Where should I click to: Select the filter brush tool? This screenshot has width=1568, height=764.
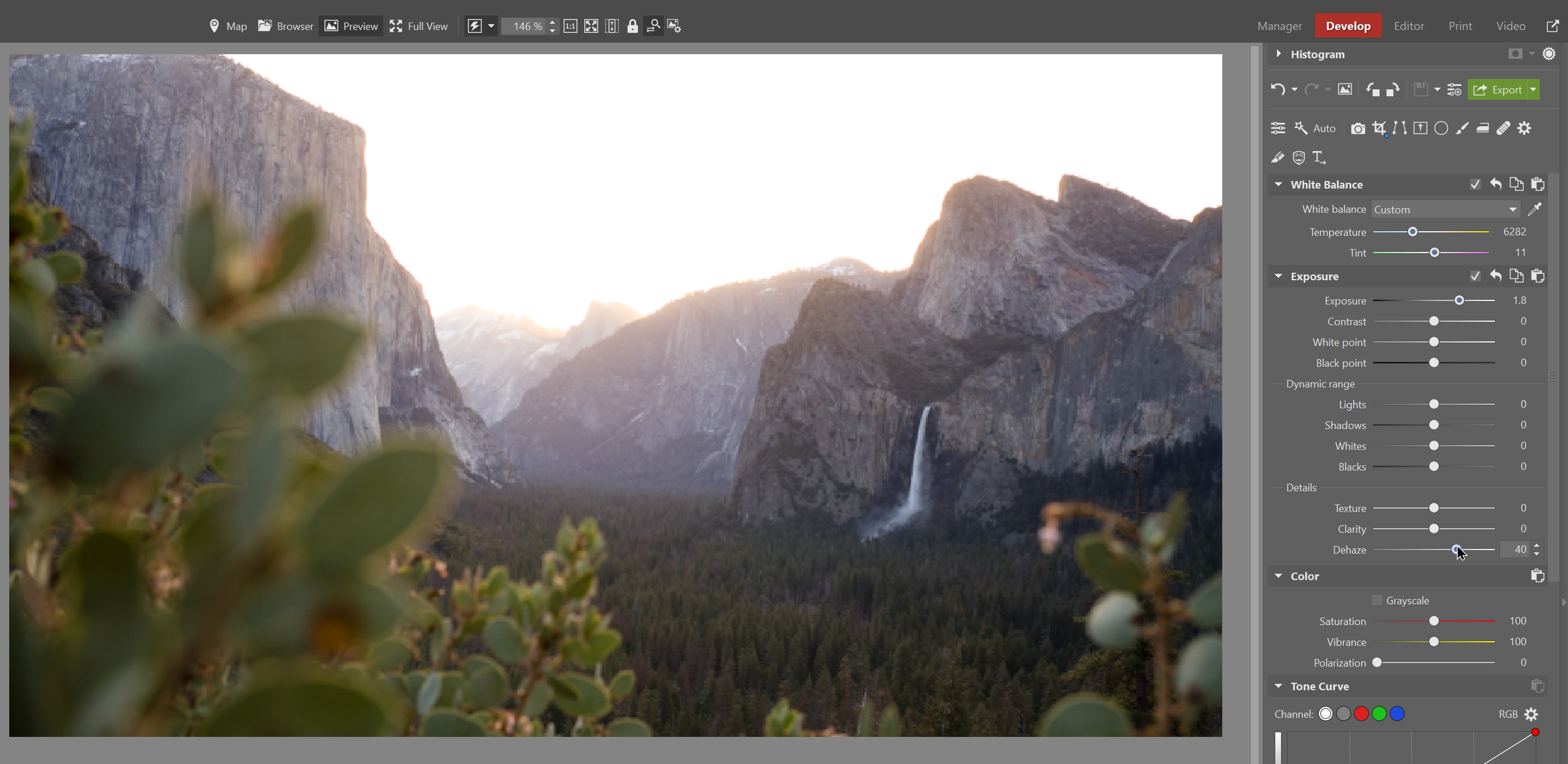pyautogui.click(x=1461, y=128)
